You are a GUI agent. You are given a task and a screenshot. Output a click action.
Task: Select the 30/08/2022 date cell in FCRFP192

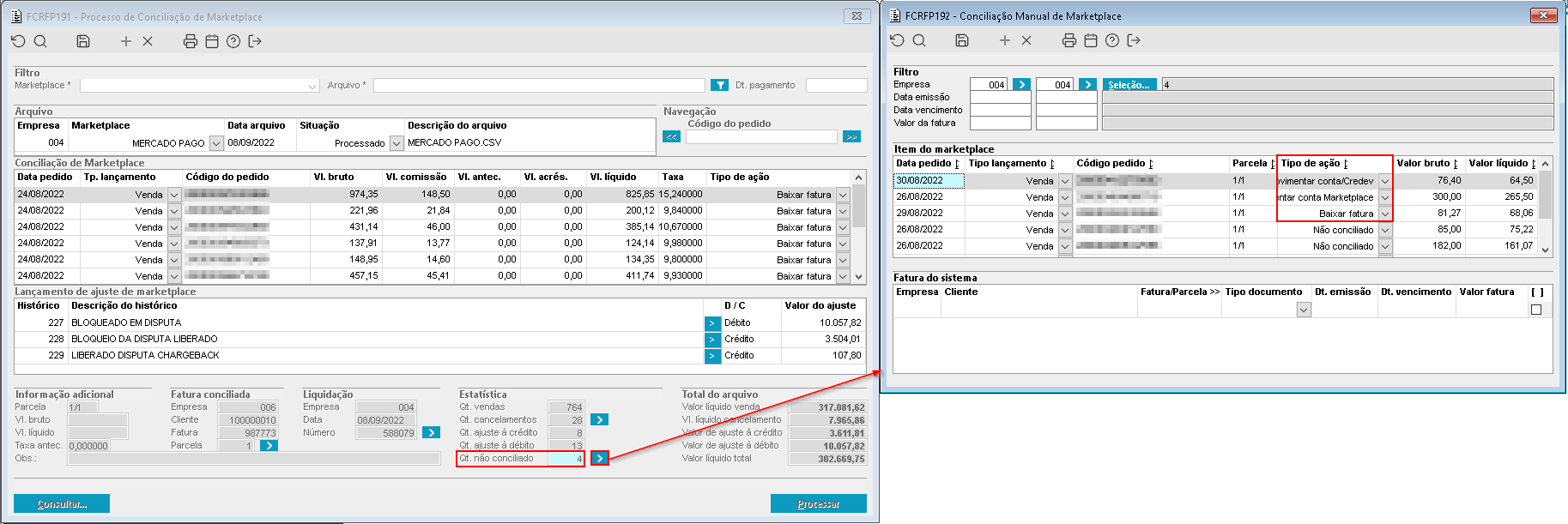point(929,181)
